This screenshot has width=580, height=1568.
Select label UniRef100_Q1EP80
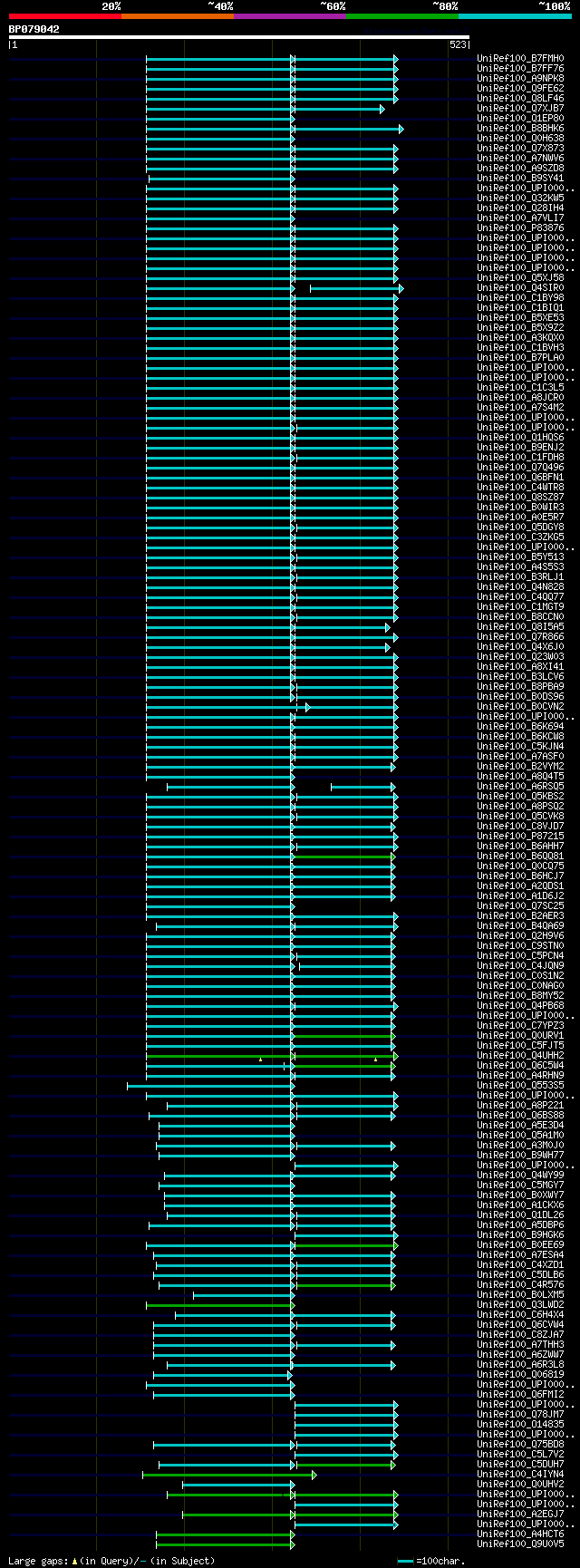520,119
